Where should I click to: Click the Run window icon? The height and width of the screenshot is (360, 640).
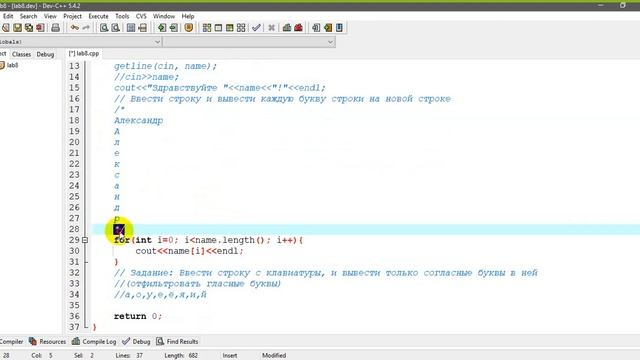click(x=218, y=28)
